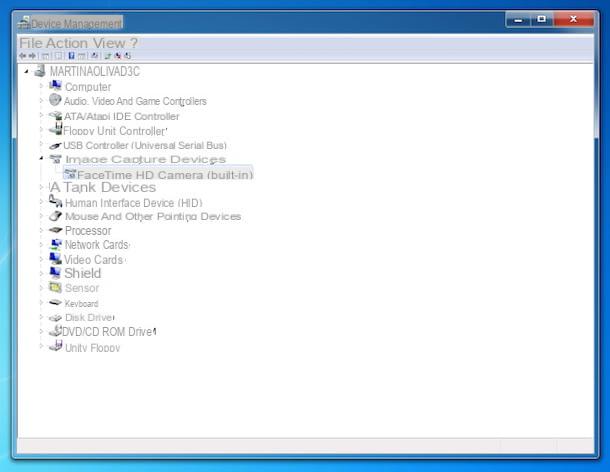The image size is (610, 472).
Task: Select the Image Capture Devices icon
Action: 56,159
